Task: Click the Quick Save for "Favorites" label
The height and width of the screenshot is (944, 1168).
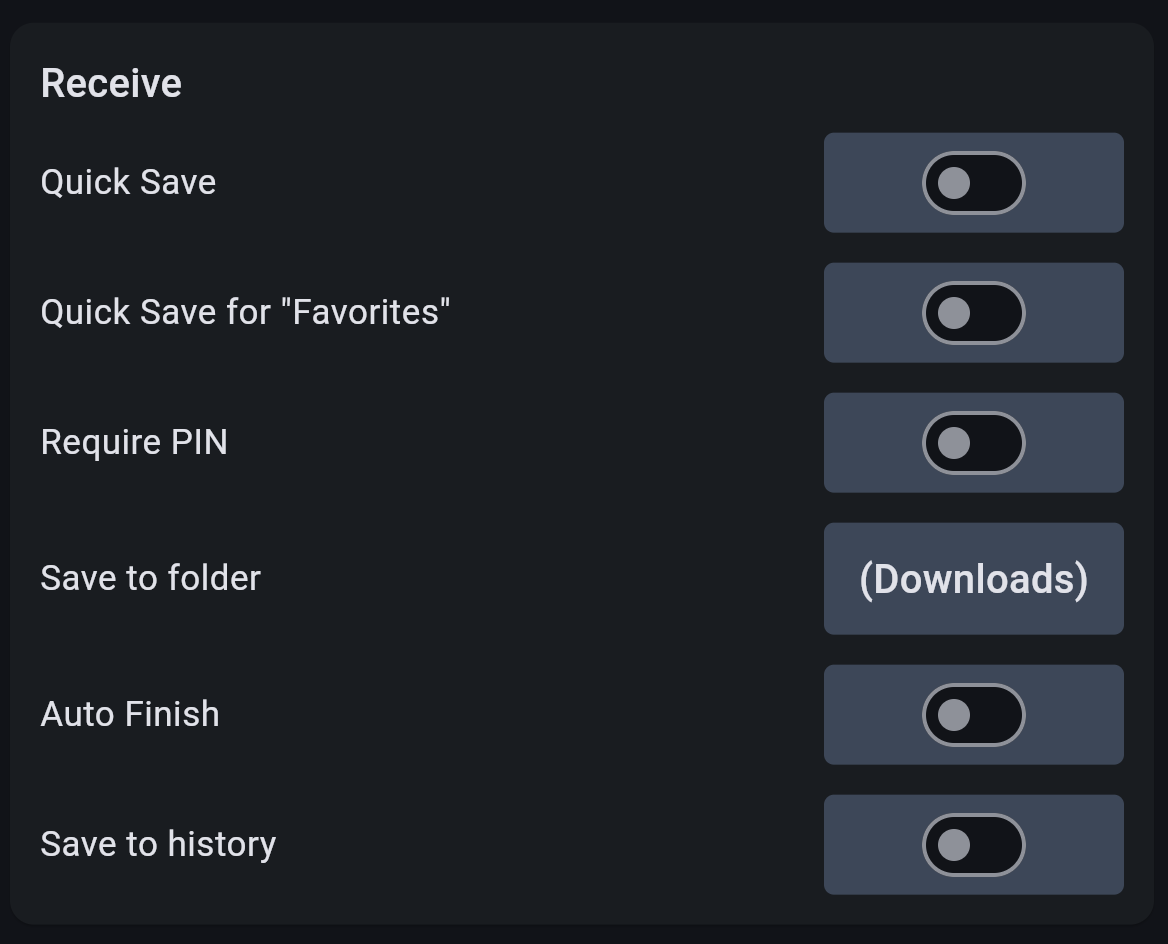Action: (x=245, y=313)
